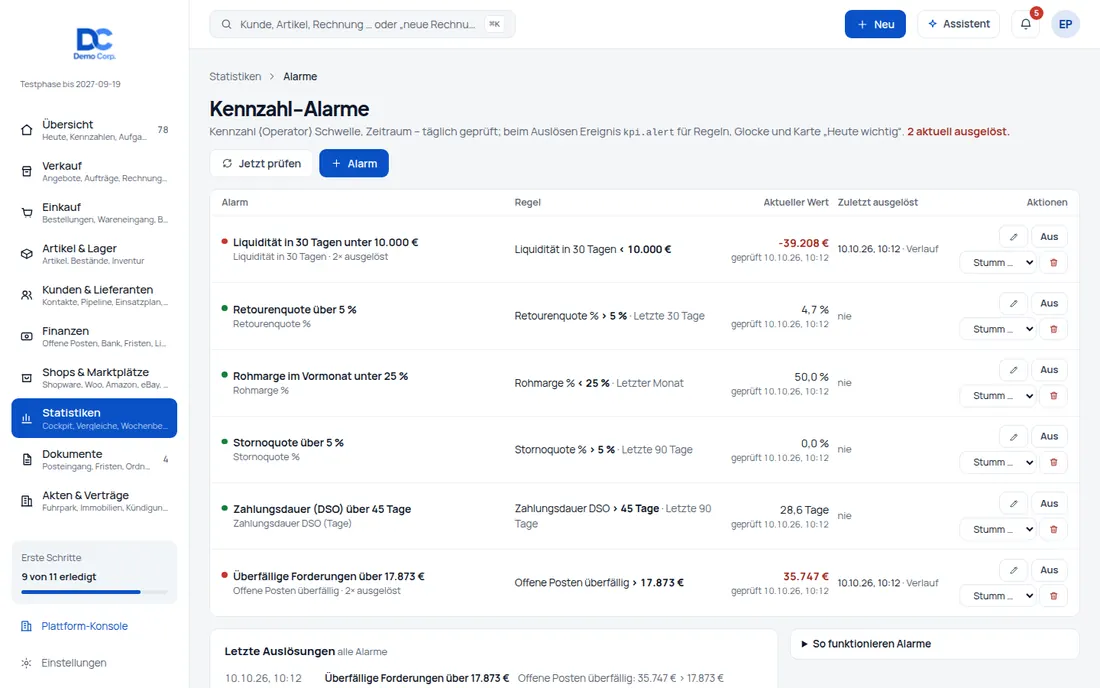Open Verlauf for Überfällige Forderungen alarm
1100x688 pixels.
922,583
